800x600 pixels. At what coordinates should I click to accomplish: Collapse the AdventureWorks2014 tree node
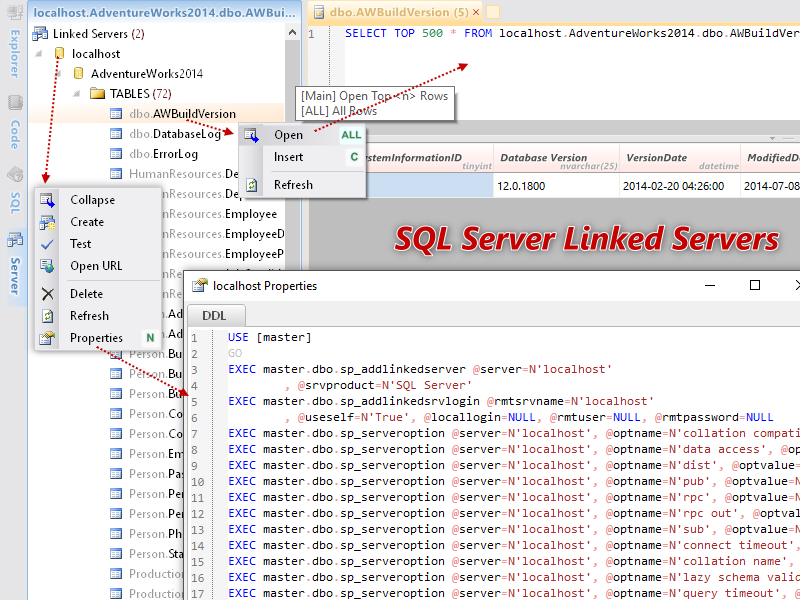[58, 73]
